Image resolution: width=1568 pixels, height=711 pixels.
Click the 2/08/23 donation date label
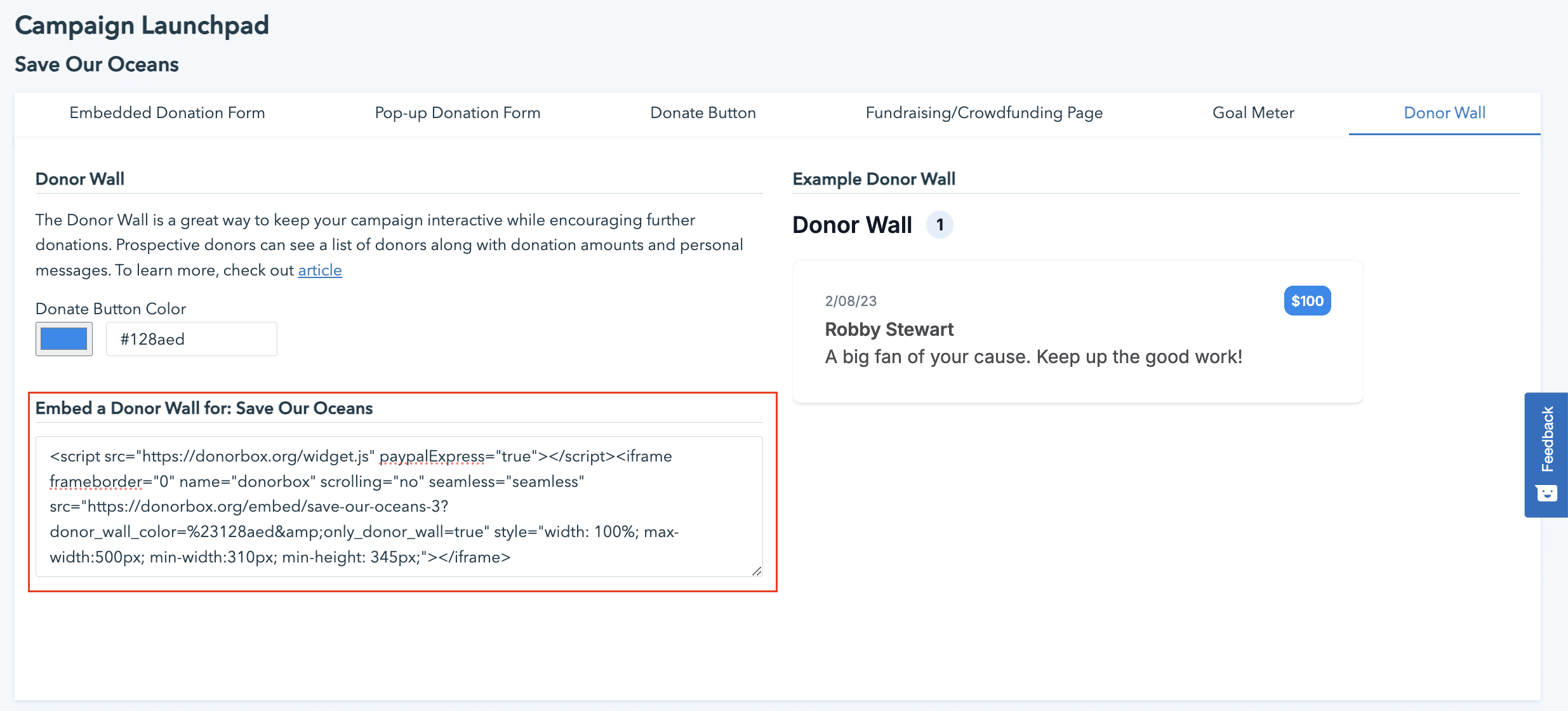pyautogui.click(x=851, y=300)
